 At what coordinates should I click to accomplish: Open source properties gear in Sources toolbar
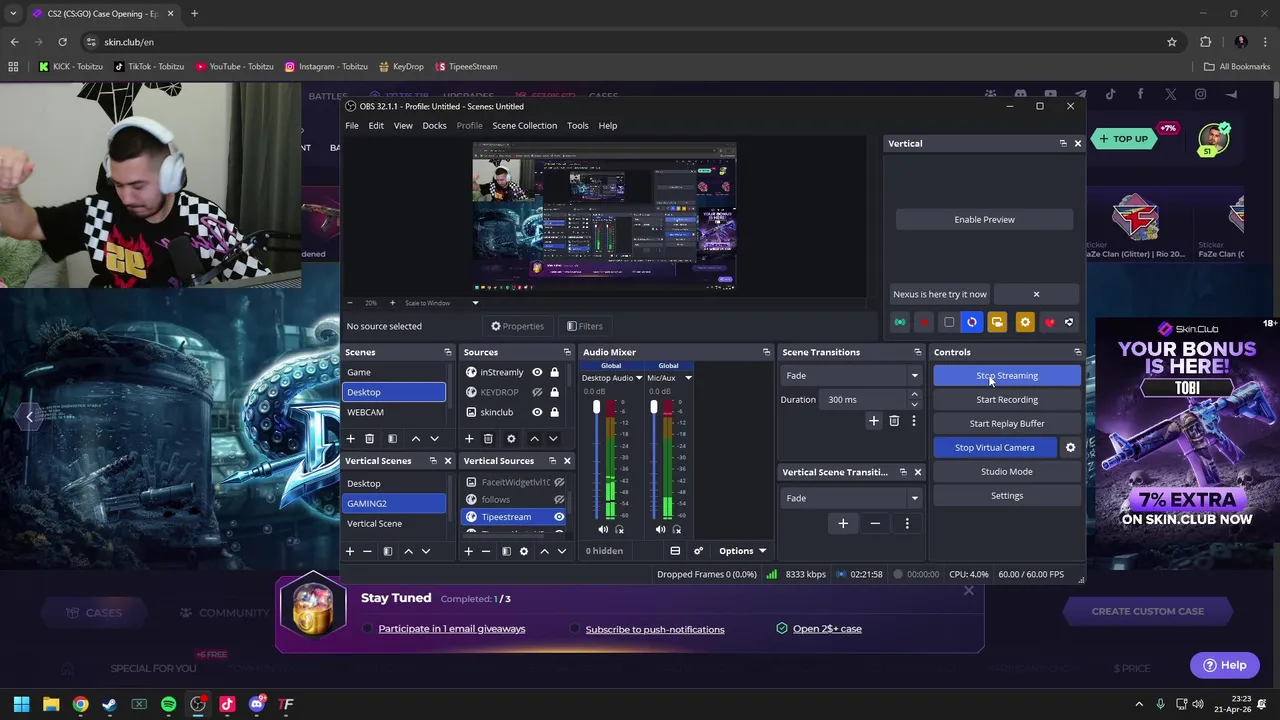(511, 438)
